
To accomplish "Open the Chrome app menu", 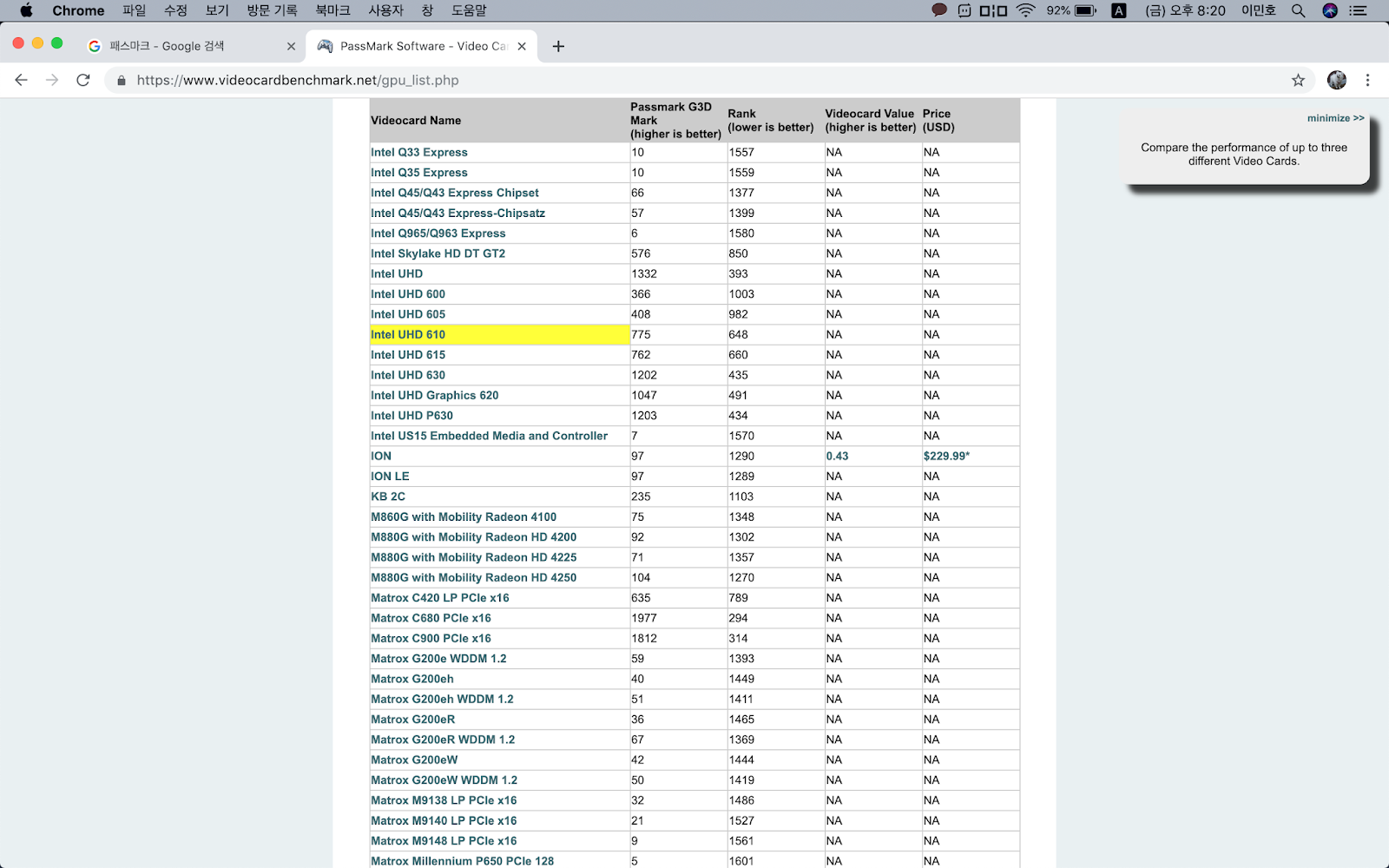I will point(78,10).
